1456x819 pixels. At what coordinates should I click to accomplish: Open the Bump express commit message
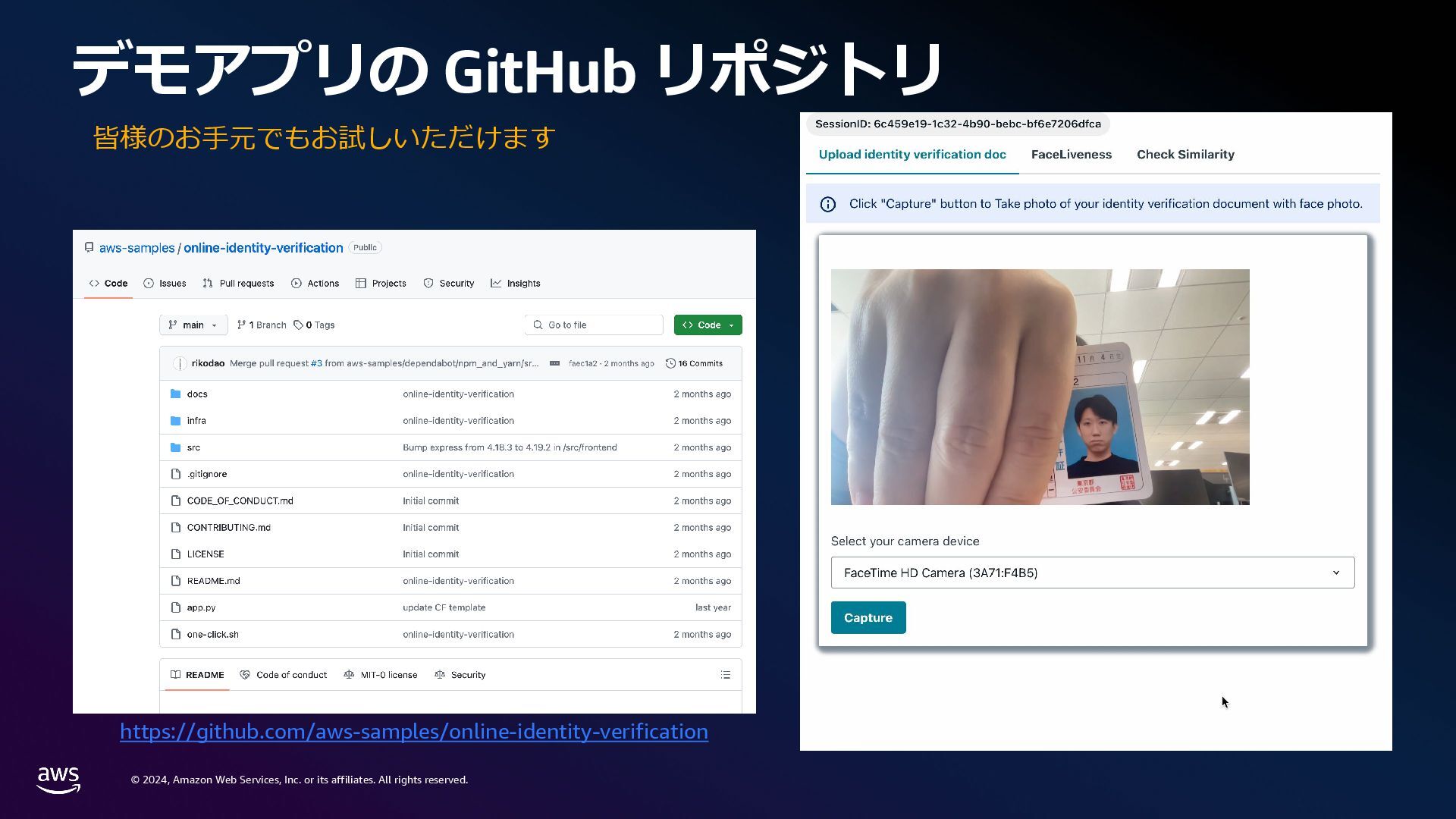point(510,448)
